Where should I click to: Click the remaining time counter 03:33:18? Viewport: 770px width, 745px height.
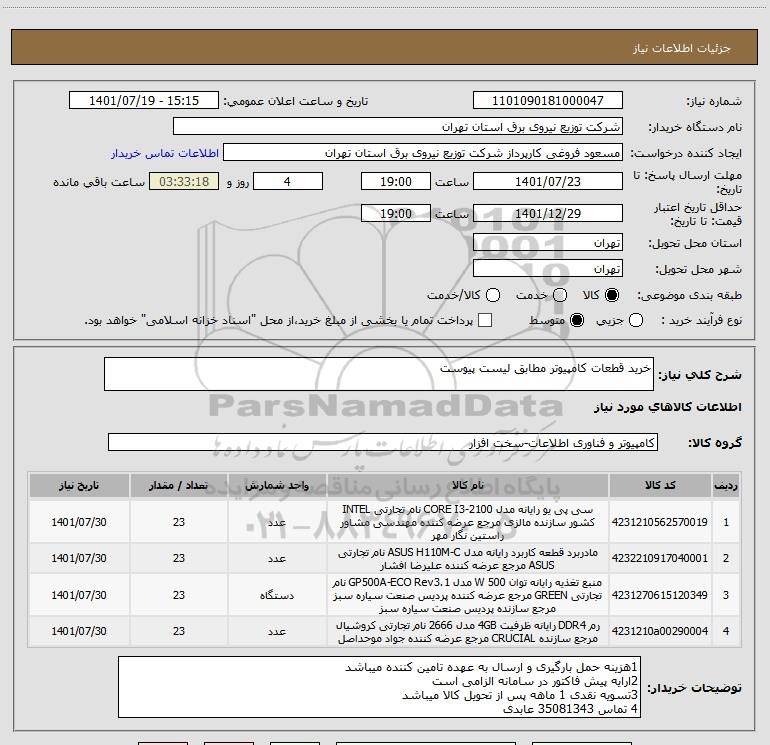point(184,181)
